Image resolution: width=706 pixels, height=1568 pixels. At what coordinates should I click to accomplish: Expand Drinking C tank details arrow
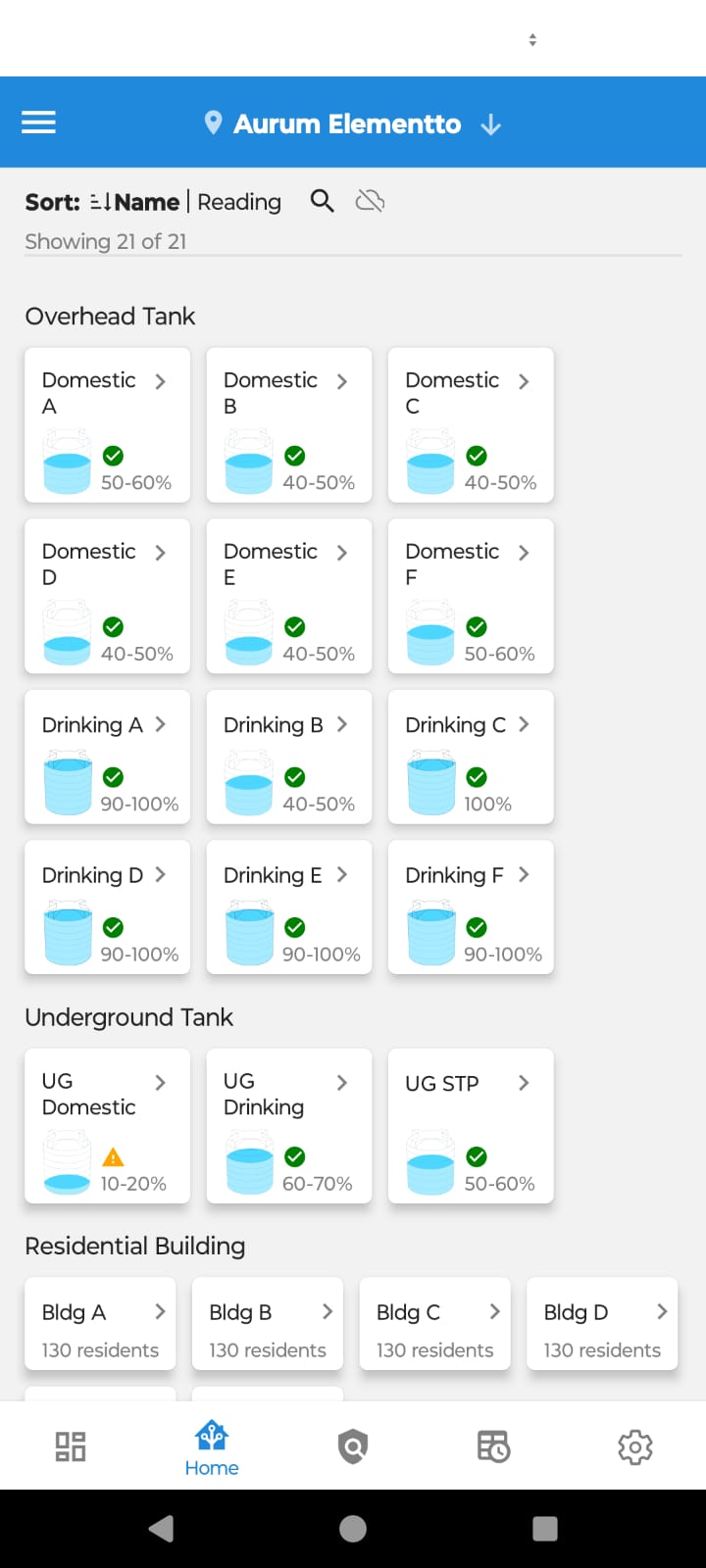(524, 724)
